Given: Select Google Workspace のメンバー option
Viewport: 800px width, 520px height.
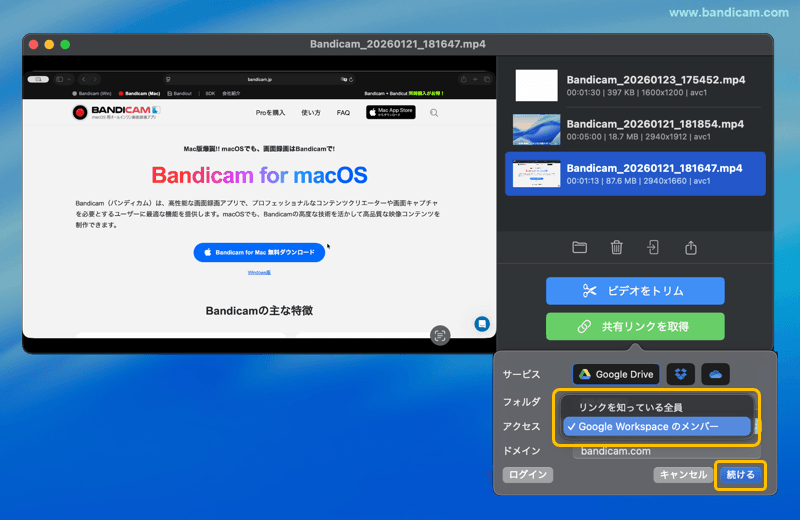Looking at the screenshot, I should (x=657, y=427).
